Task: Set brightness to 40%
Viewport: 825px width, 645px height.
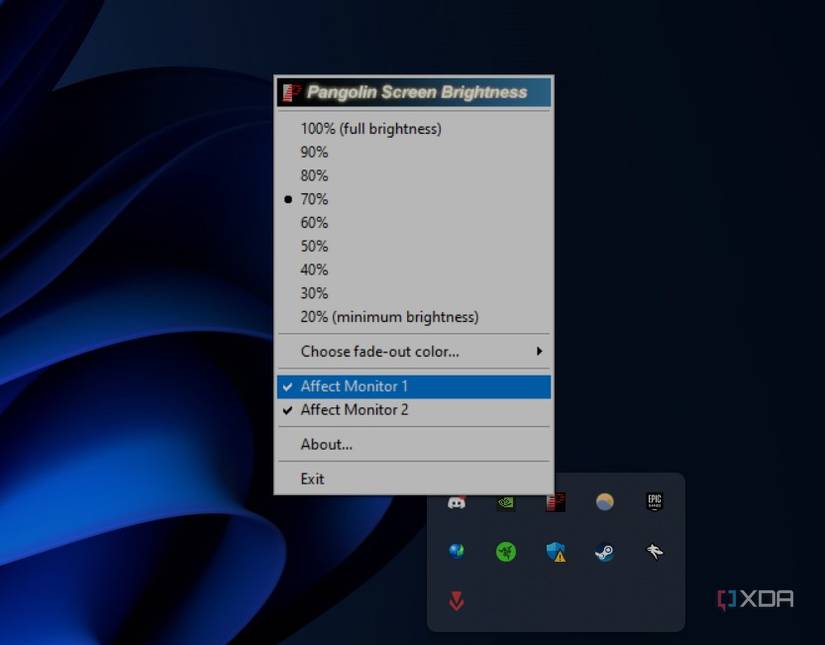Action: (x=414, y=270)
